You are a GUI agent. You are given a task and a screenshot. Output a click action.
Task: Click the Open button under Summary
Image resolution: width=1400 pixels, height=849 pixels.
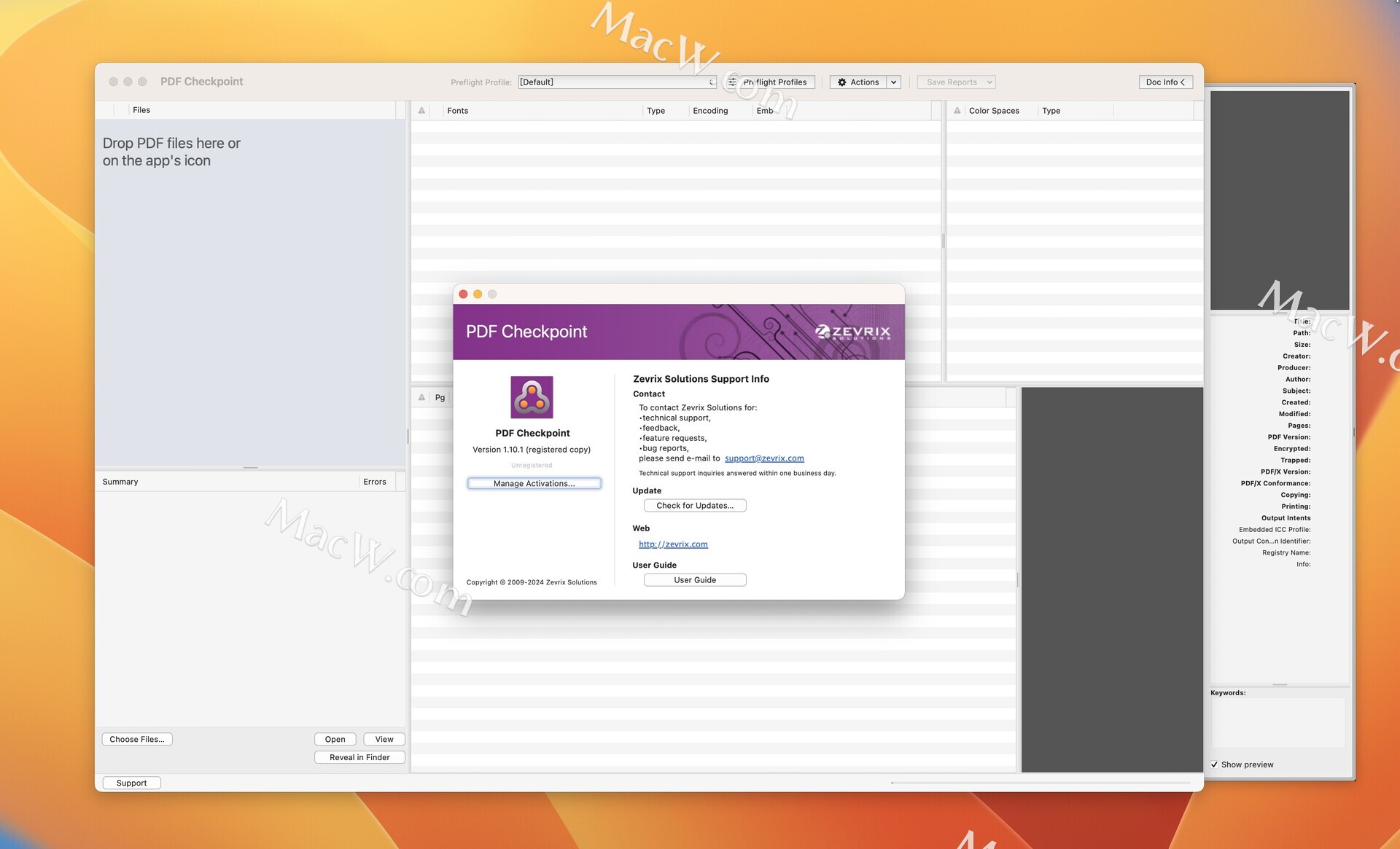click(335, 739)
